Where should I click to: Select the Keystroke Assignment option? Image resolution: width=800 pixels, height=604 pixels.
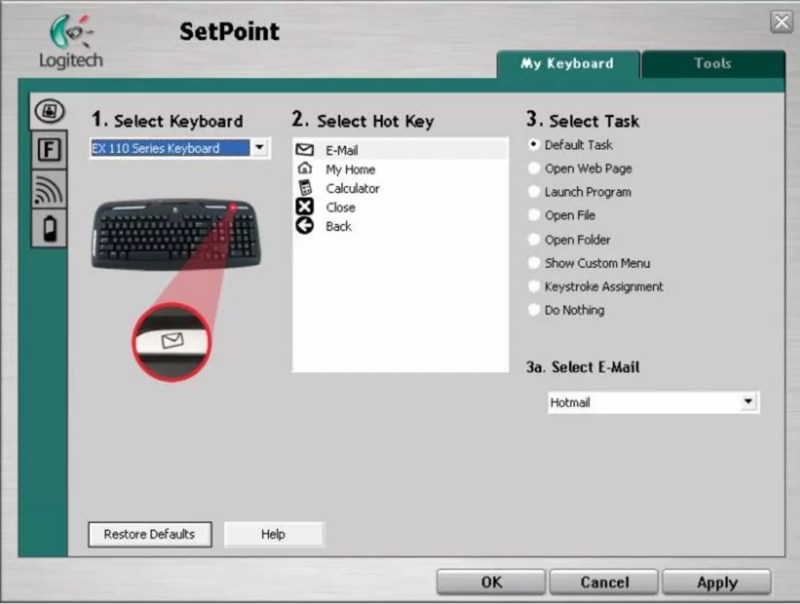596,287
